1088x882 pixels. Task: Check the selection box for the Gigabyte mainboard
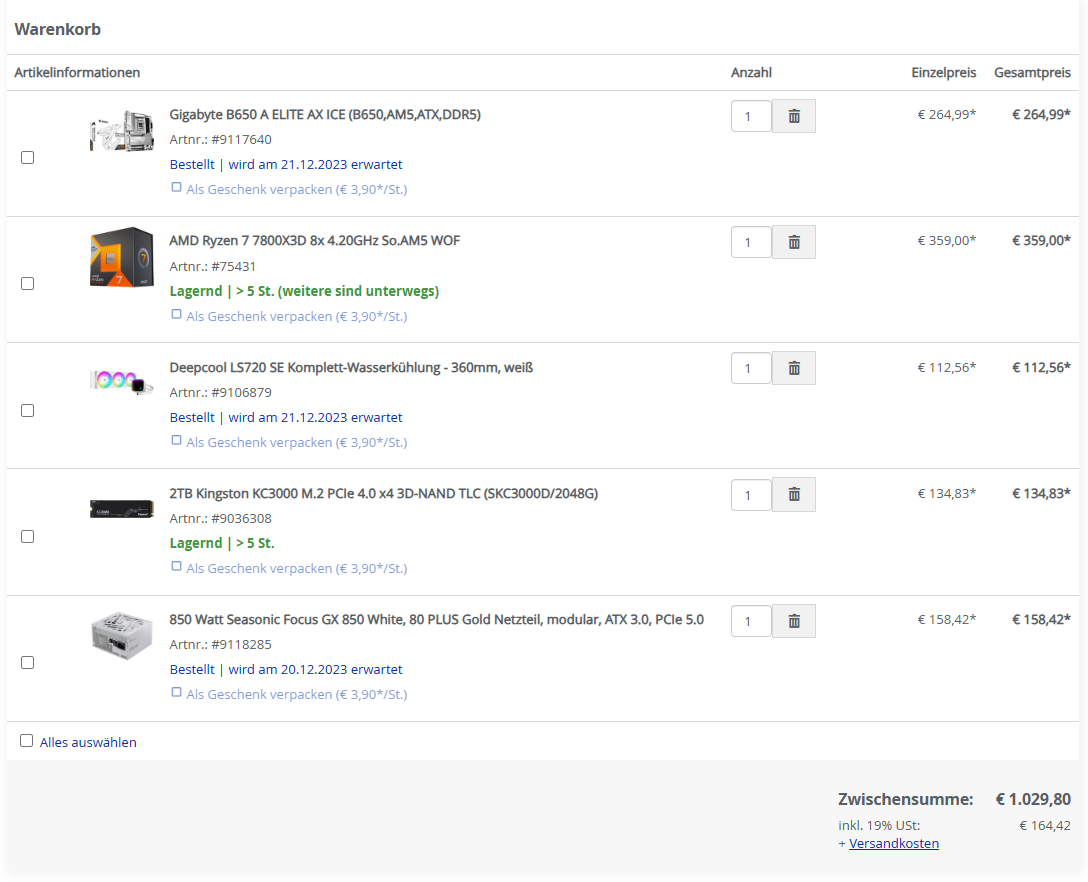[27, 157]
